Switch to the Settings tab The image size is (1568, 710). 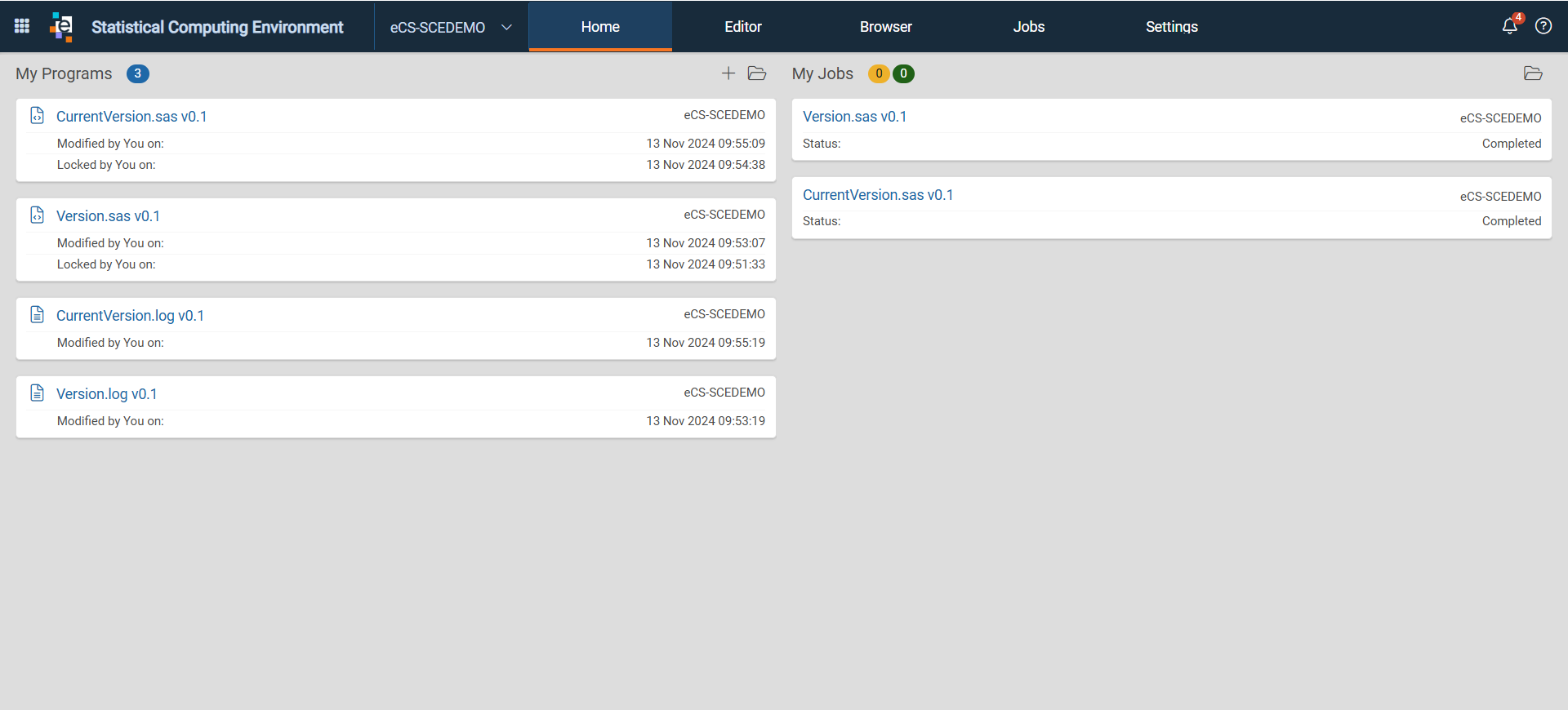[1172, 27]
